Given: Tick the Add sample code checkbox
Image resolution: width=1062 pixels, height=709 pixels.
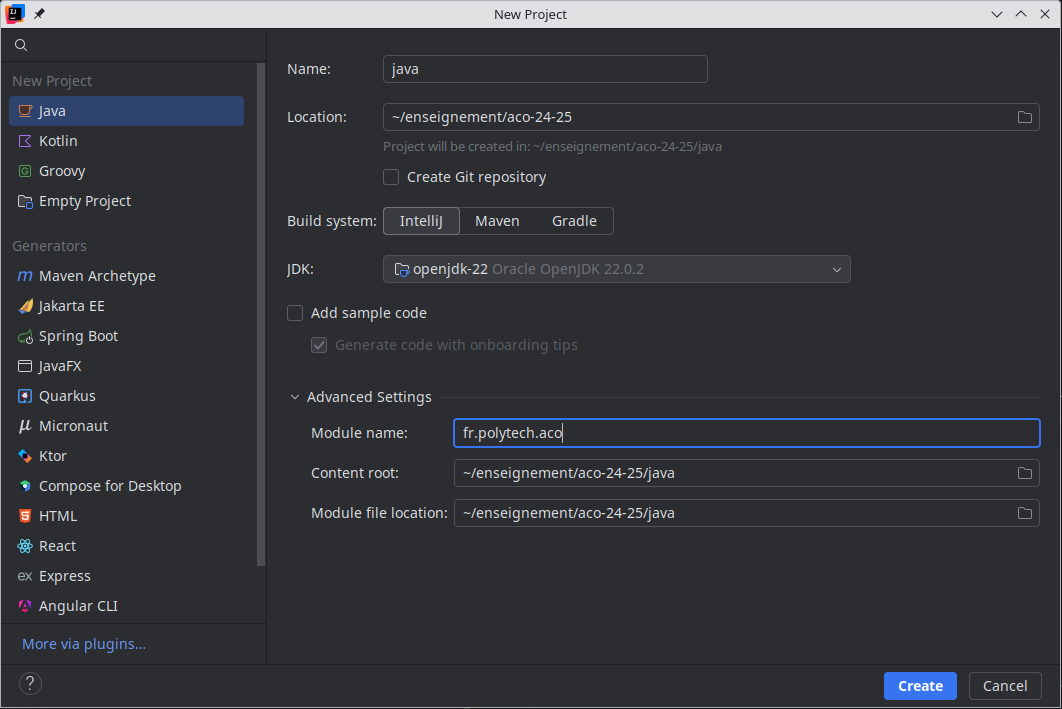Looking at the screenshot, I should [x=295, y=313].
